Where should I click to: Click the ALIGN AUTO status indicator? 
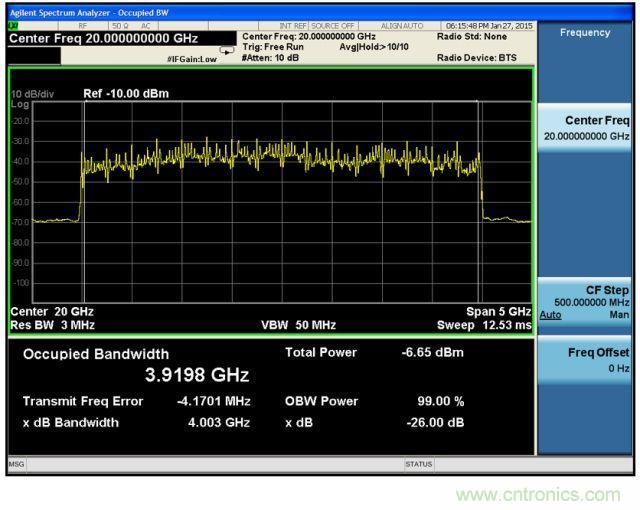pyautogui.click(x=403, y=27)
